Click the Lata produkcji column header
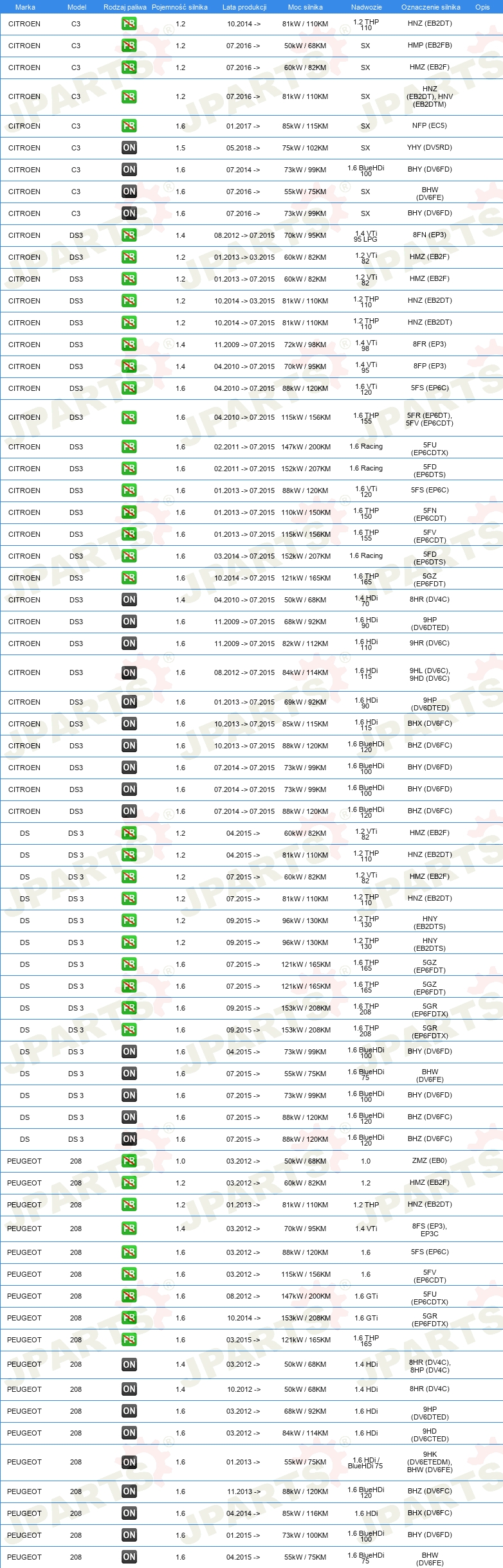503x1568 pixels. pyautogui.click(x=244, y=7)
